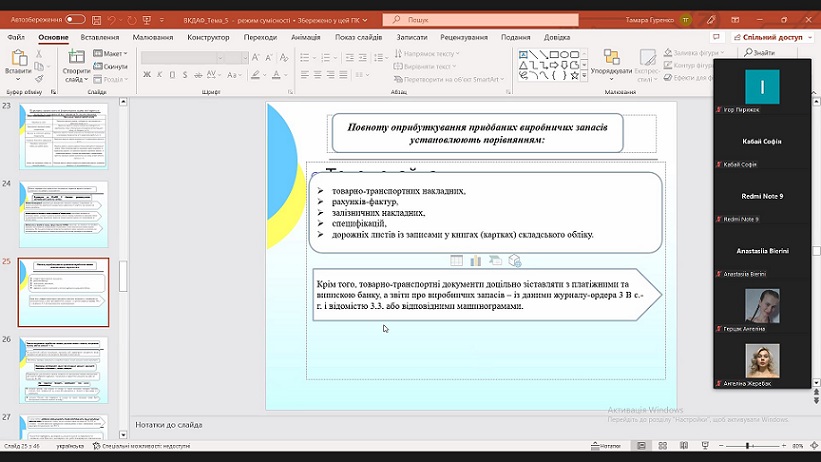Click the insert chart placeholder icon
The height and width of the screenshot is (462, 821).
point(475,261)
